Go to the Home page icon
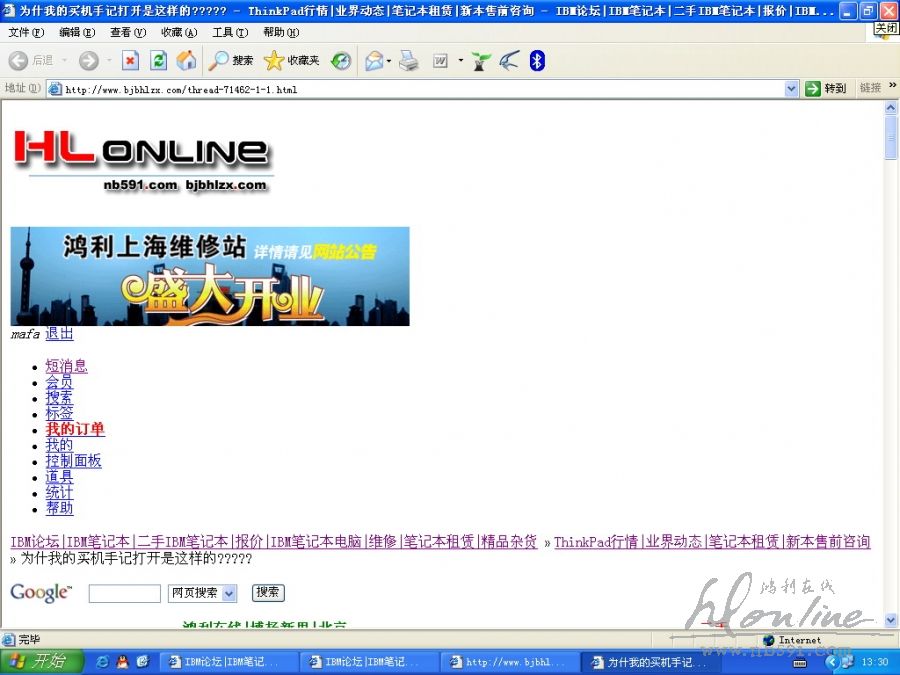This screenshot has width=900, height=675. pos(186,61)
